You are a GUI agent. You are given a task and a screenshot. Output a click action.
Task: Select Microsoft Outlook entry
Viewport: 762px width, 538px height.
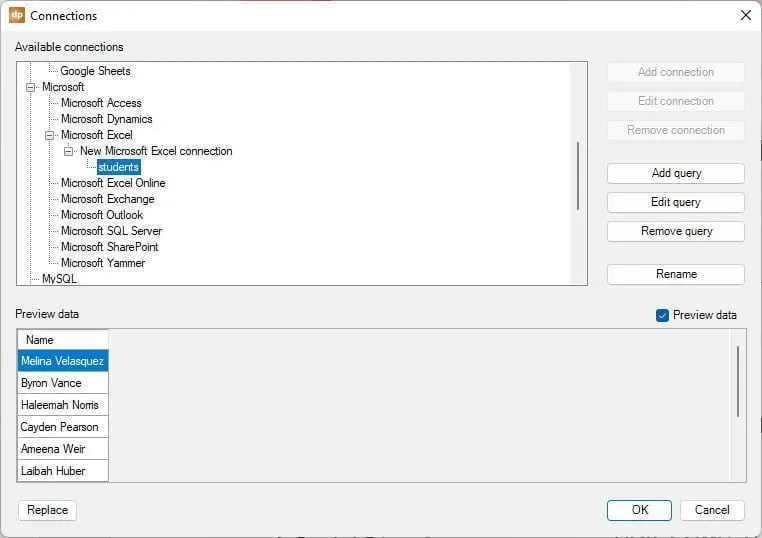click(x=102, y=215)
